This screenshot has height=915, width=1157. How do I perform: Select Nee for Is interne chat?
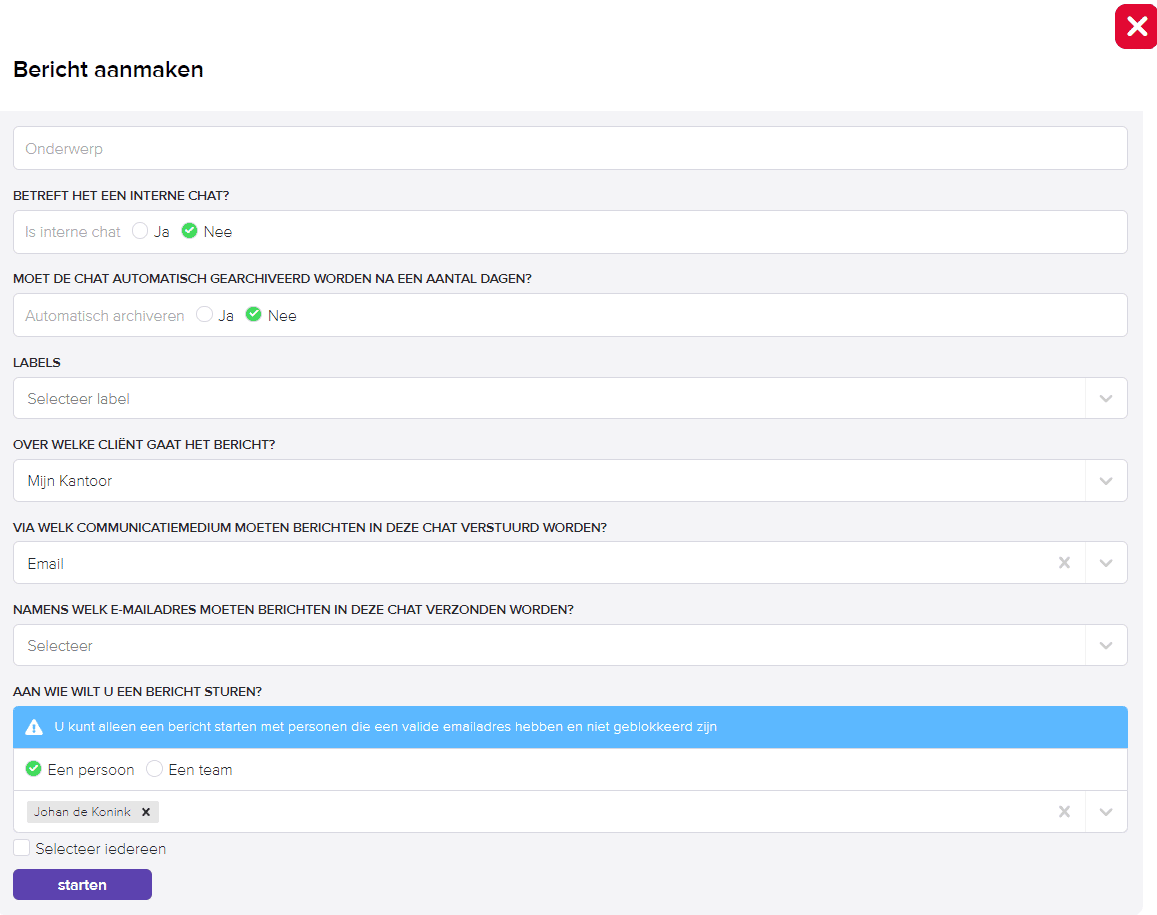point(190,231)
